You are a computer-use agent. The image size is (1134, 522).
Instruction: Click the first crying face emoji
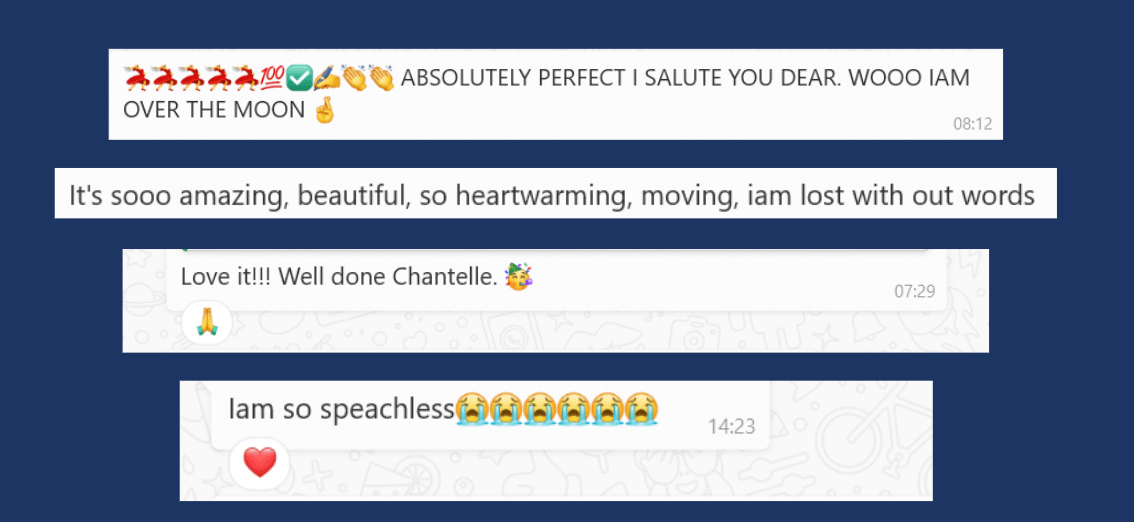coord(472,409)
